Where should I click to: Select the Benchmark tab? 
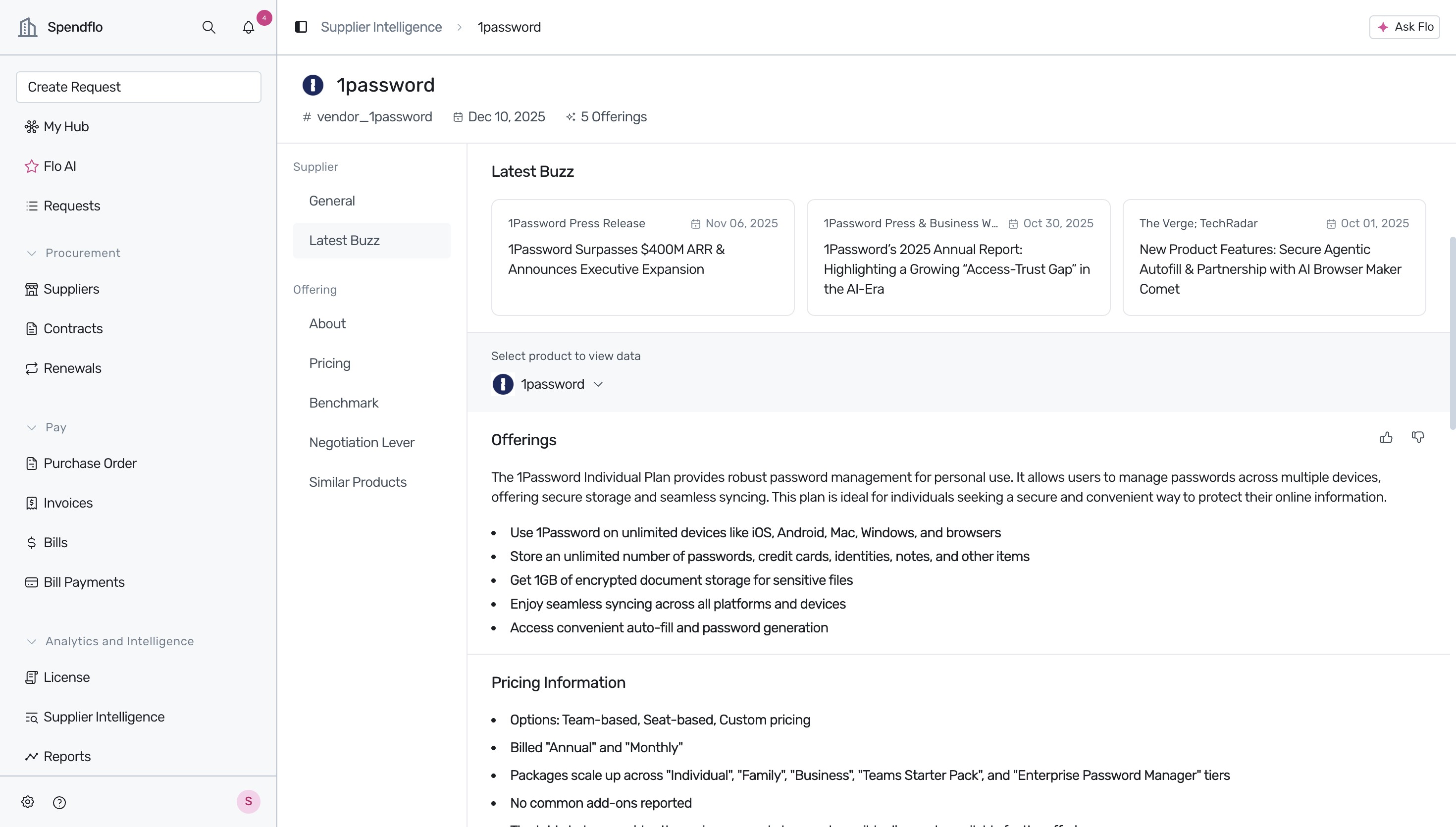click(x=372, y=403)
